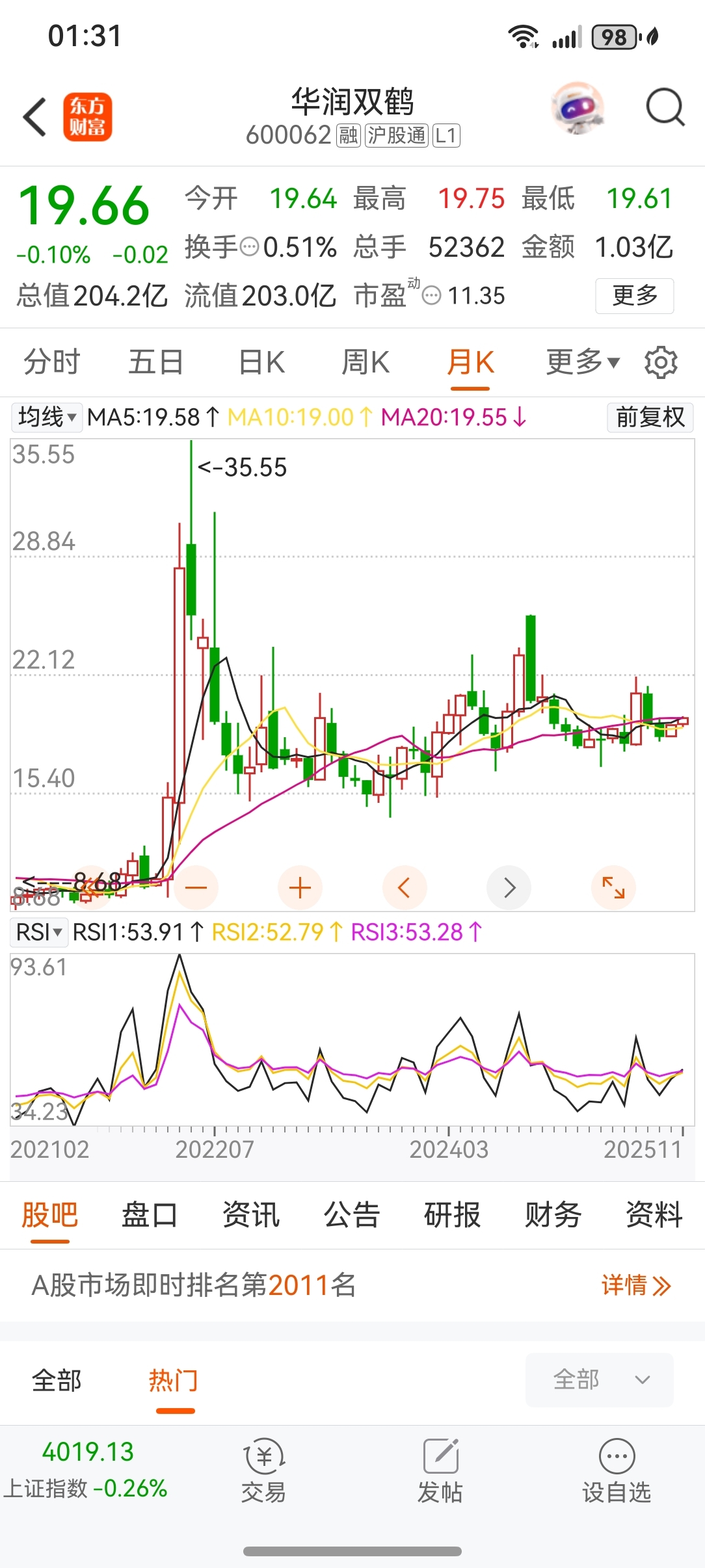Expand chart to fullscreen
705x1568 pixels.
[613, 887]
